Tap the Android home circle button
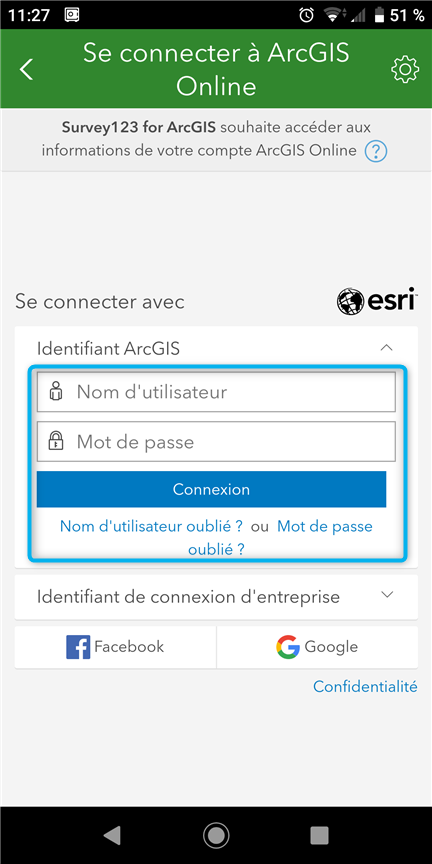 tap(216, 836)
